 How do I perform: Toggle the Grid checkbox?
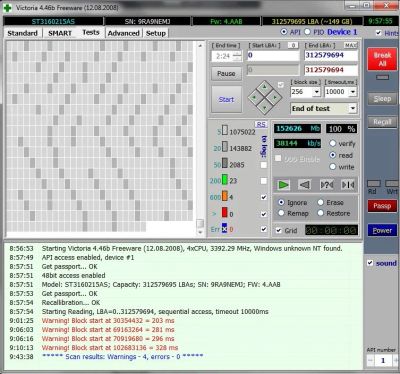pos(279,230)
